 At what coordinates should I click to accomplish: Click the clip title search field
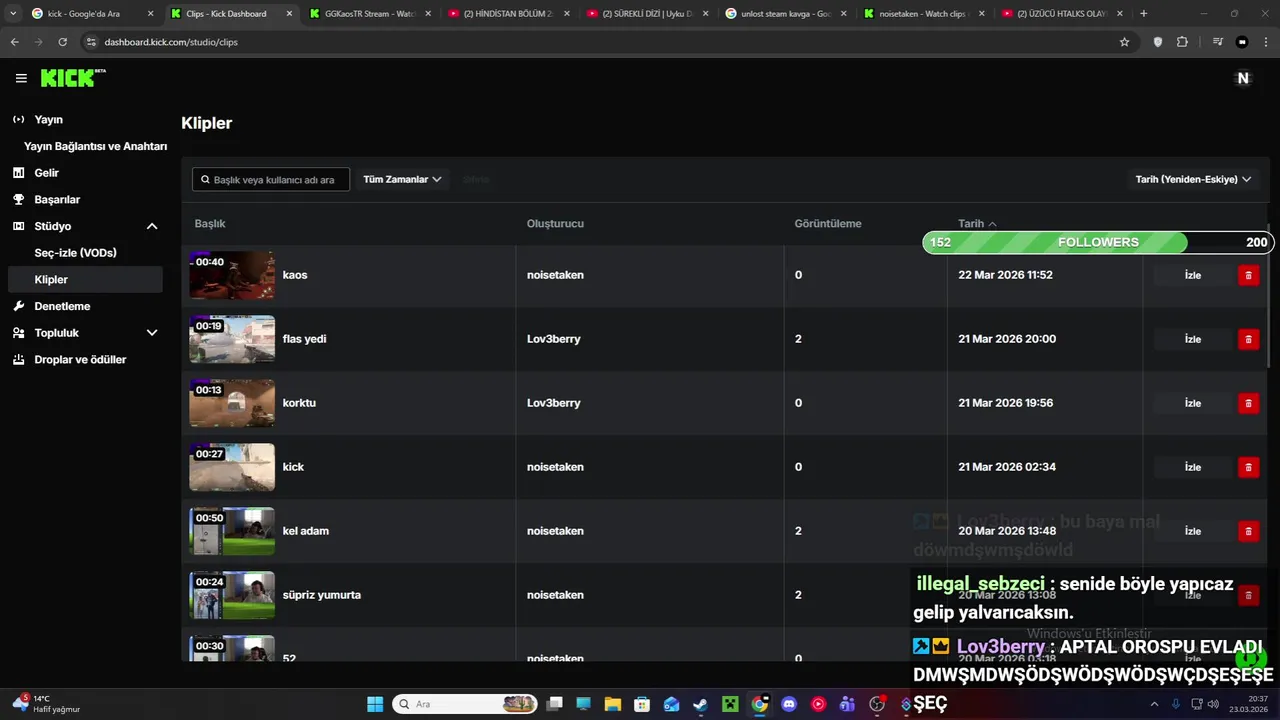tap(271, 179)
